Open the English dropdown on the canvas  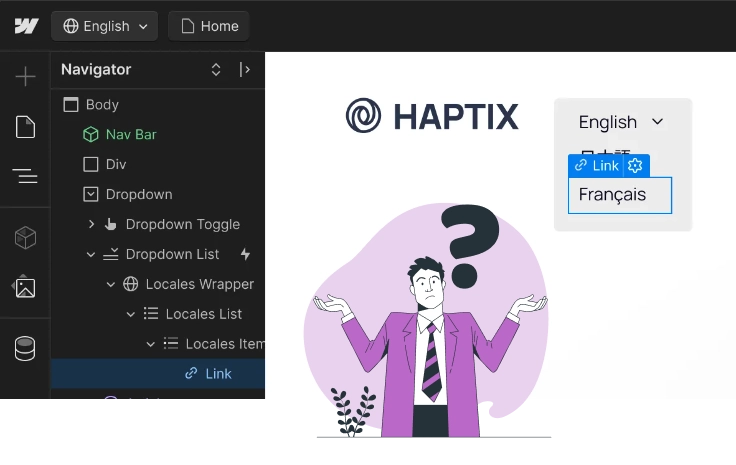point(621,122)
